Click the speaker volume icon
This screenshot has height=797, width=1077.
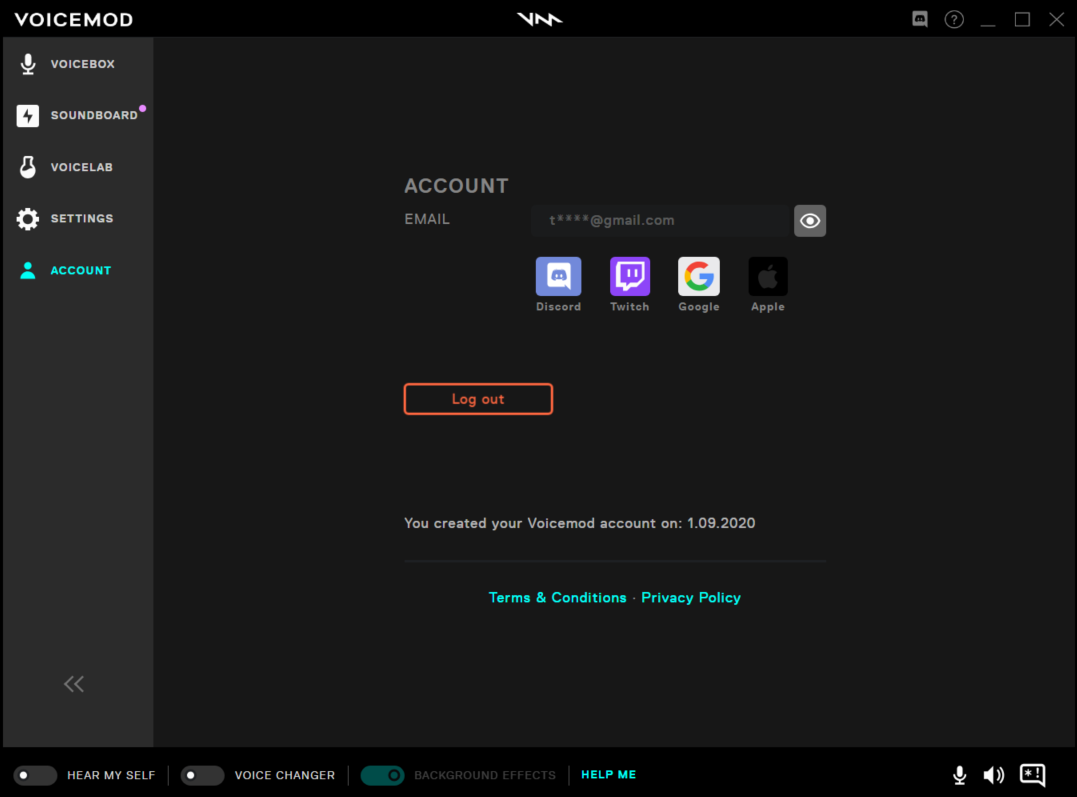[x=993, y=775]
